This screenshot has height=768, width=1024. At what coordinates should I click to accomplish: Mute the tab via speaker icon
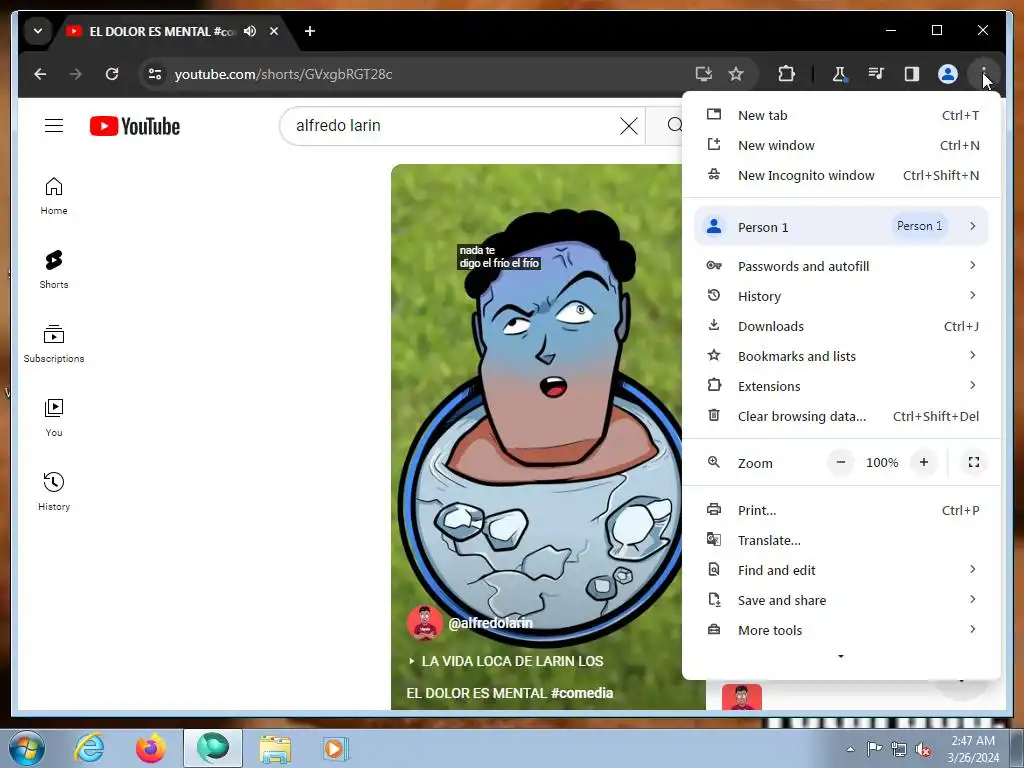coord(250,31)
